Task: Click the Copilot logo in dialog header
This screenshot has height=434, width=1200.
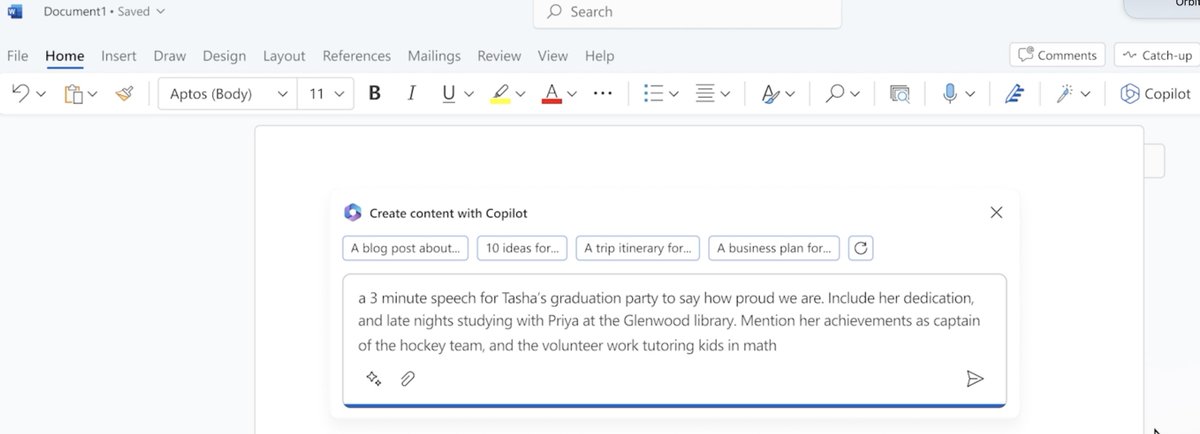Action: pos(352,212)
